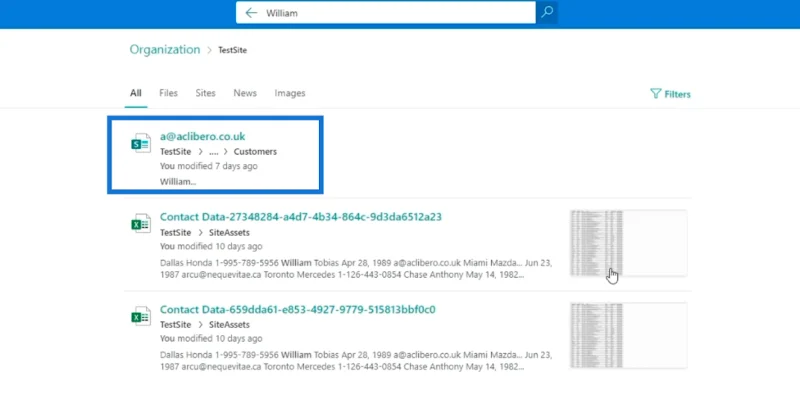800x395 pixels.
Task: Click the back arrow in search box
Action: coord(251,13)
